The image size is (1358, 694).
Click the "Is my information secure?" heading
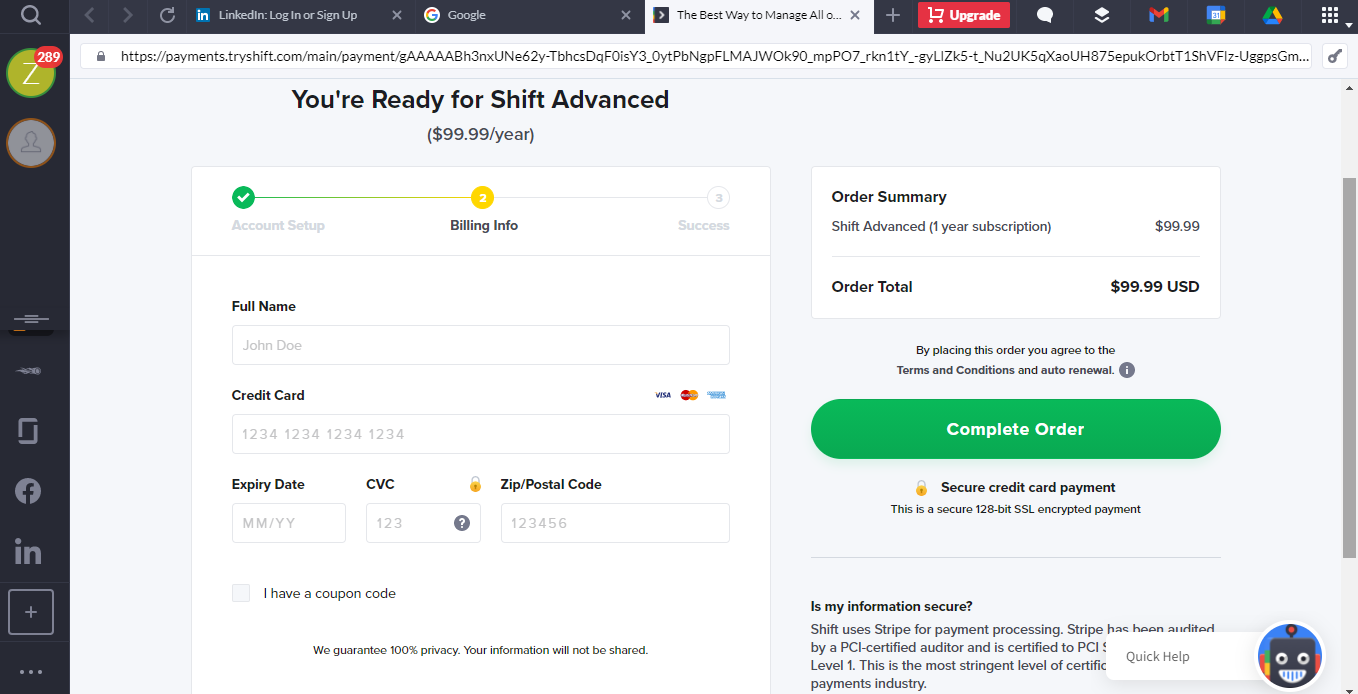click(892, 606)
